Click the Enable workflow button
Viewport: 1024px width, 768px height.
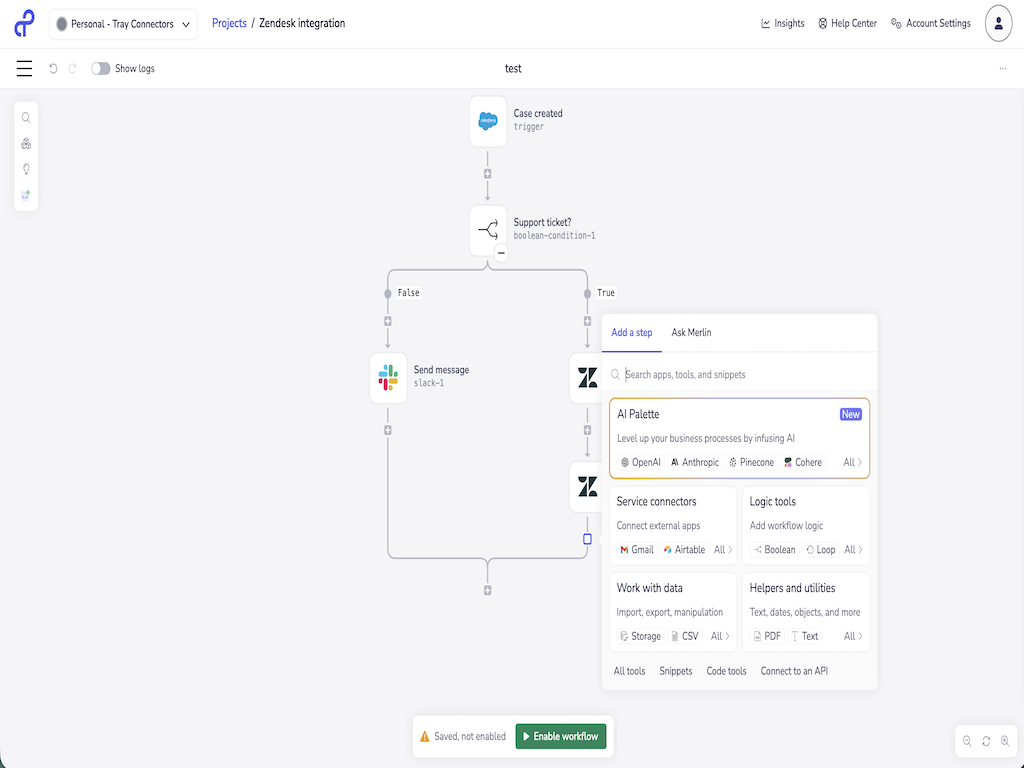click(x=560, y=735)
